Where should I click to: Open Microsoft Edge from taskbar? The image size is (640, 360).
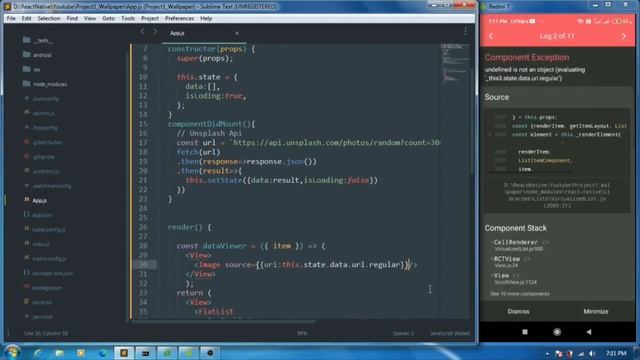click(102, 353)
